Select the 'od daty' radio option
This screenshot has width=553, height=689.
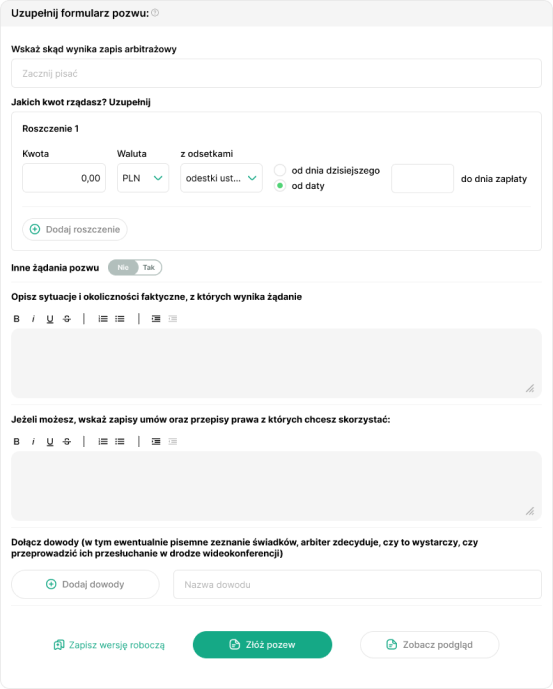click(280, 185)
